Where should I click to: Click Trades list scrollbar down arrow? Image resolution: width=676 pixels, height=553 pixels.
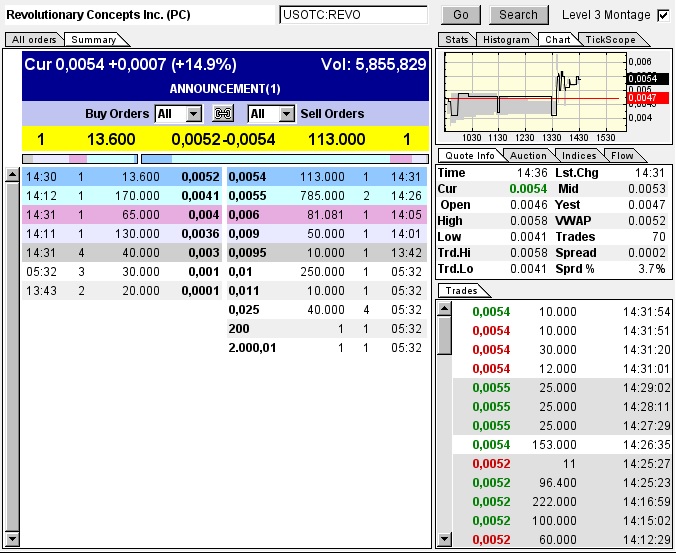pyautogui.click(x=444, y=539)
